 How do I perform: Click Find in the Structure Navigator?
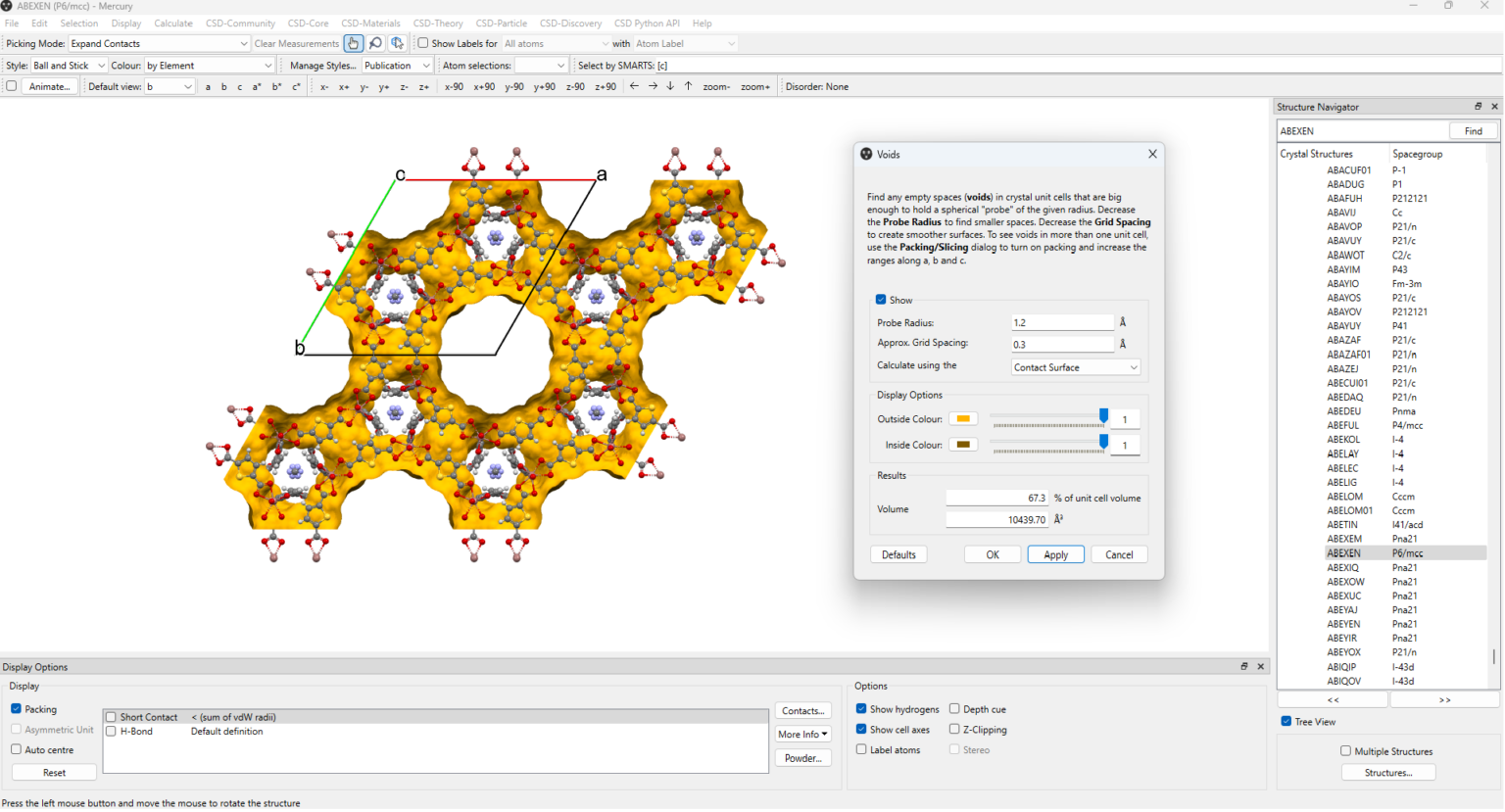pos(1473,130)
